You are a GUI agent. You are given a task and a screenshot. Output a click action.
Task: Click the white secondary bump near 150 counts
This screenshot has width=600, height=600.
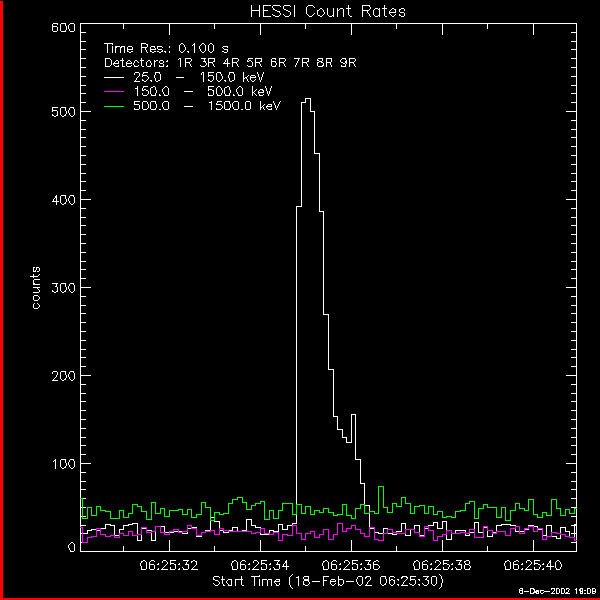click(x=353, y=415)
